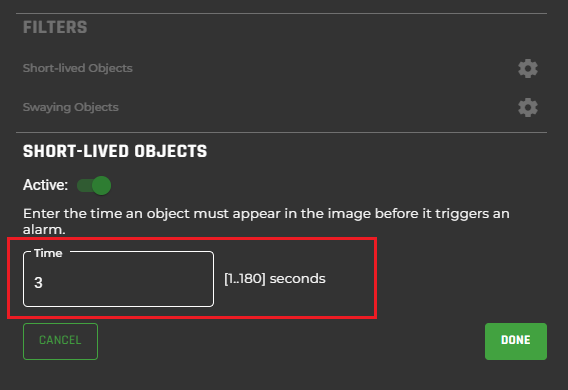Click the dark track of the Active switch

tap(84, 186)
